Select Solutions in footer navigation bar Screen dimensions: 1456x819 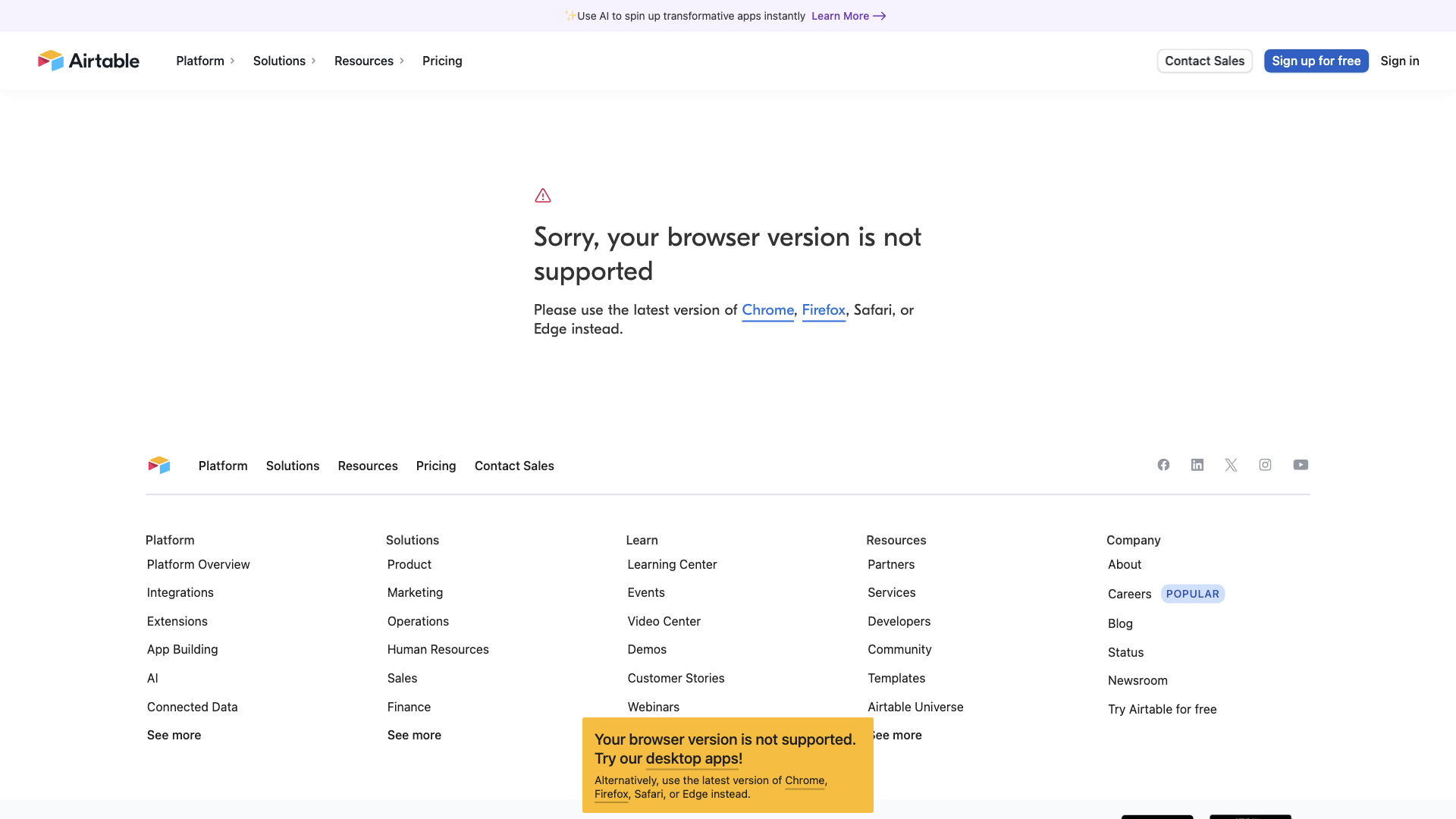tap(293, 466)
